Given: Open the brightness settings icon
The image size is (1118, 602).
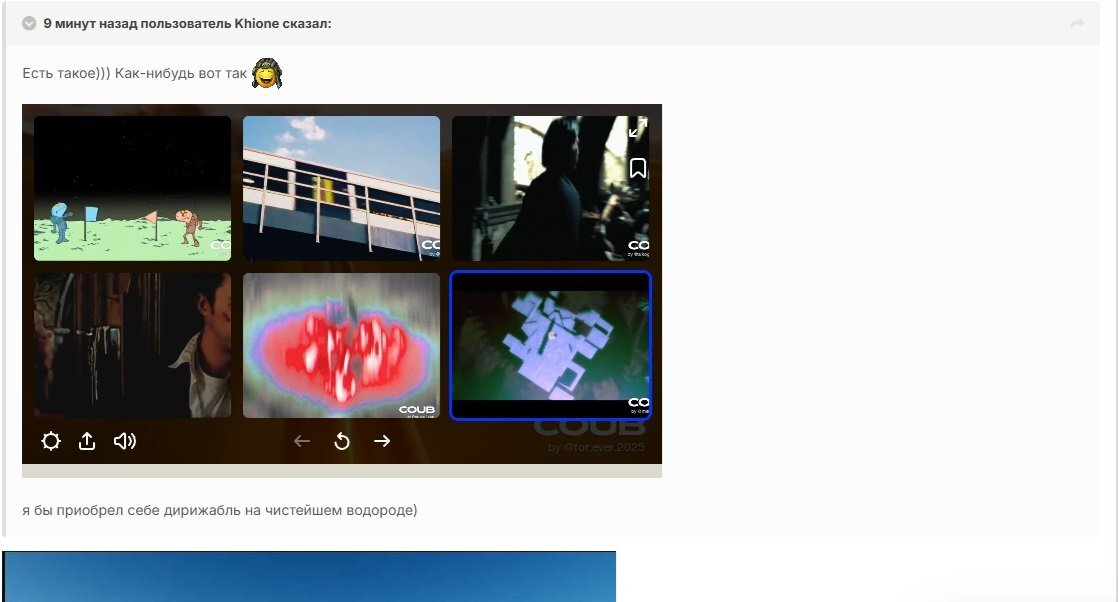Looking at the screenshot, I should (51, 441).
